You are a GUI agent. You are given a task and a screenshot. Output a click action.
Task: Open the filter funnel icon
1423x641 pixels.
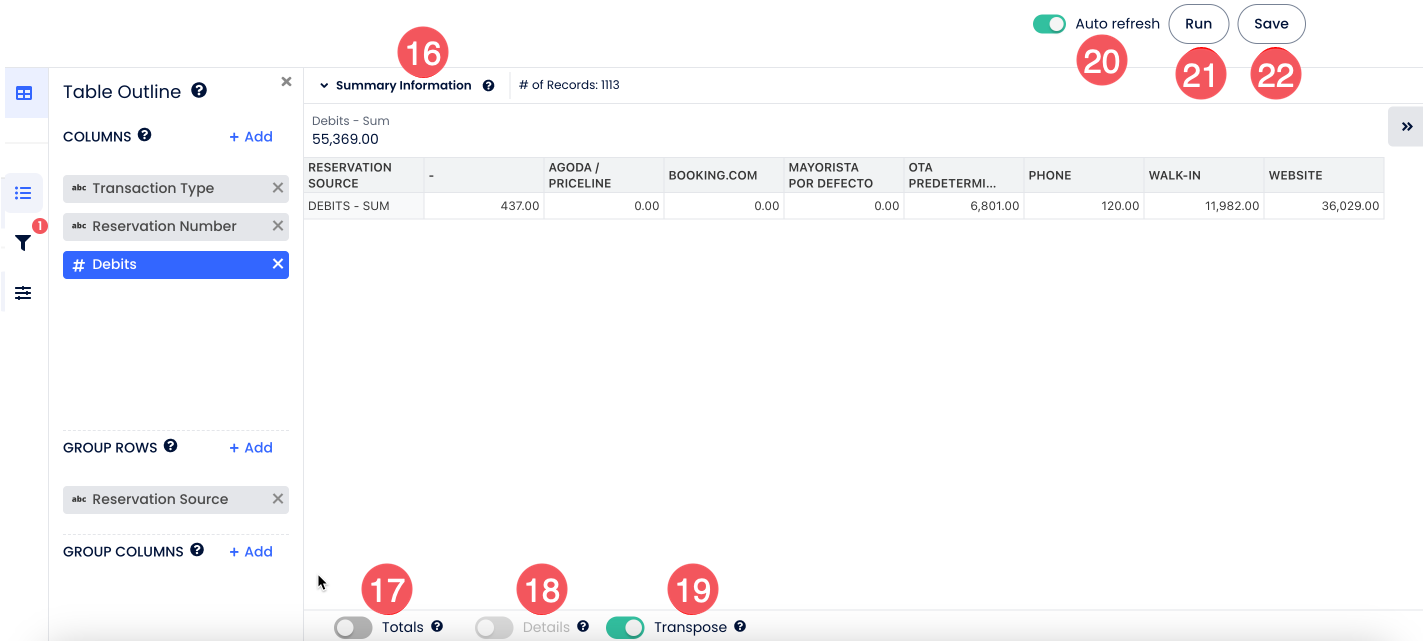[x=24, y=243]
